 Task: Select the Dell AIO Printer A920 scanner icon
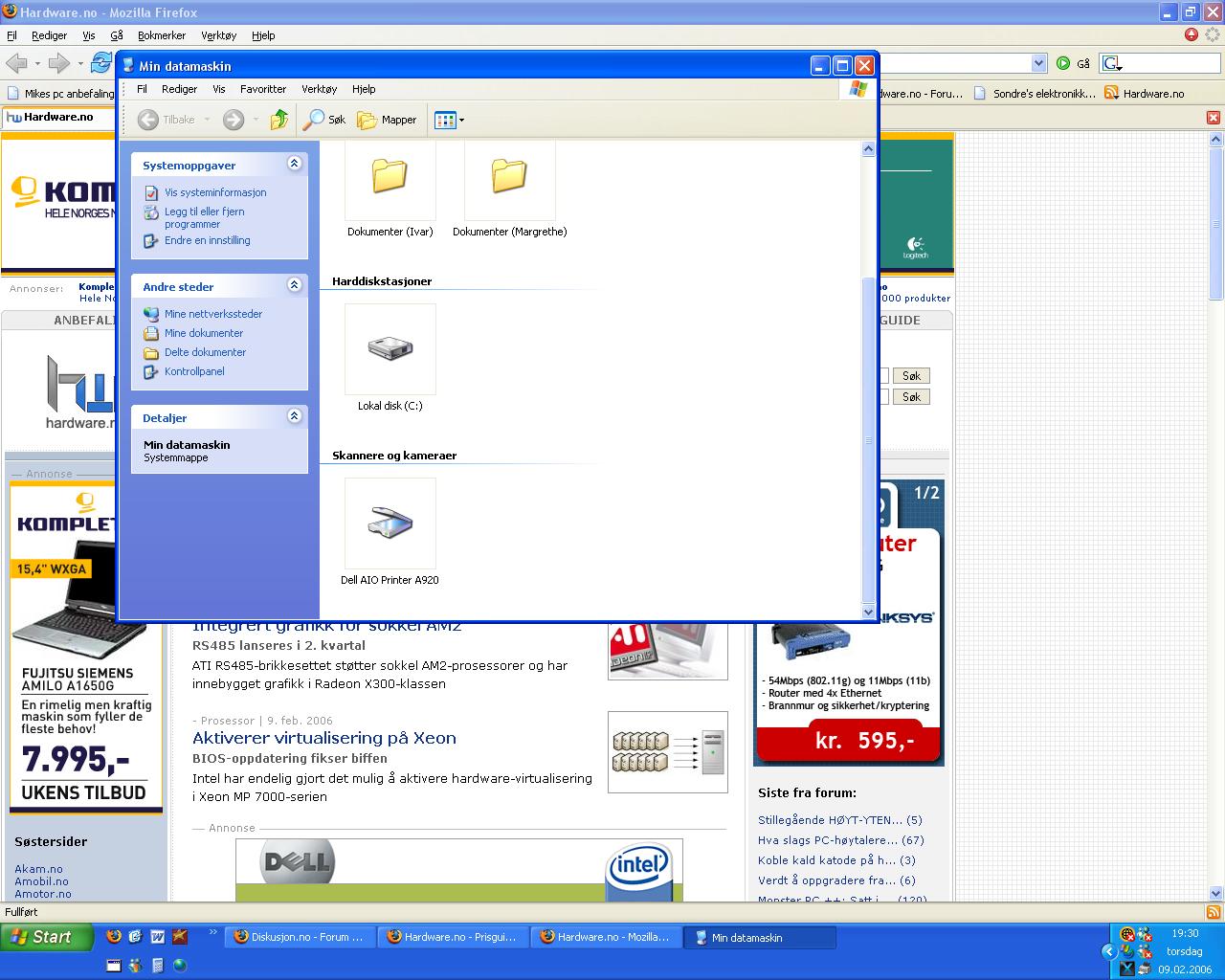click(390, 523)
